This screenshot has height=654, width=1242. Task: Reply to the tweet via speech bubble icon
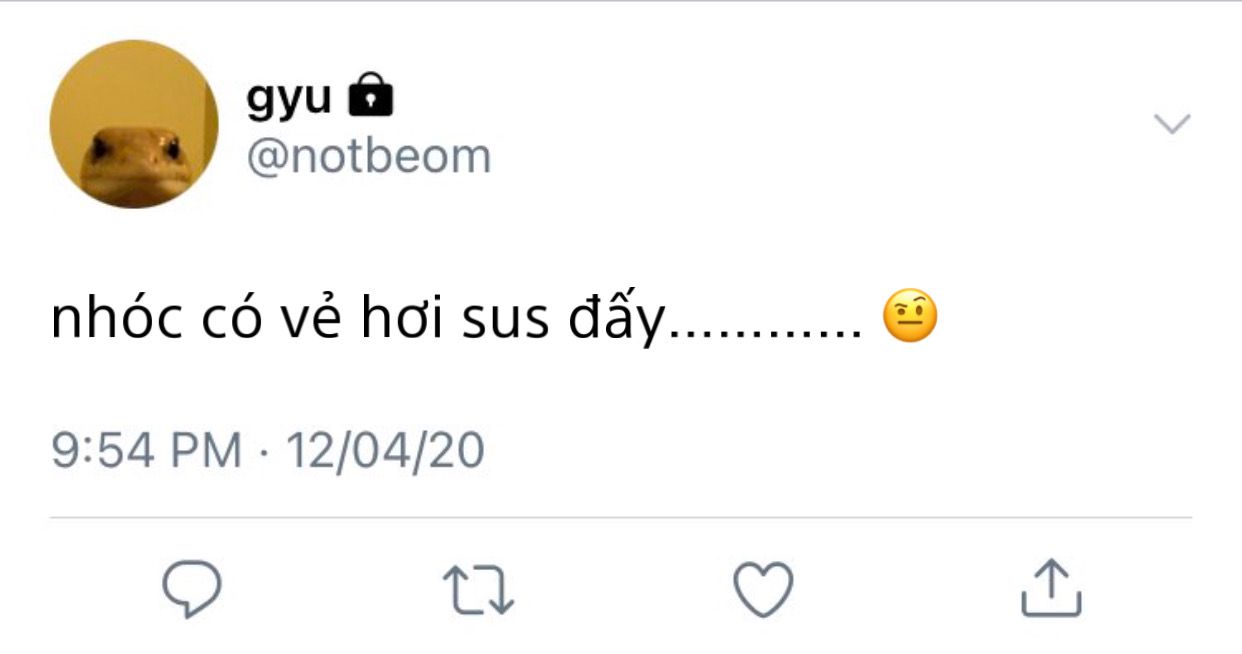pyautogui.click(x=191, y=589)
